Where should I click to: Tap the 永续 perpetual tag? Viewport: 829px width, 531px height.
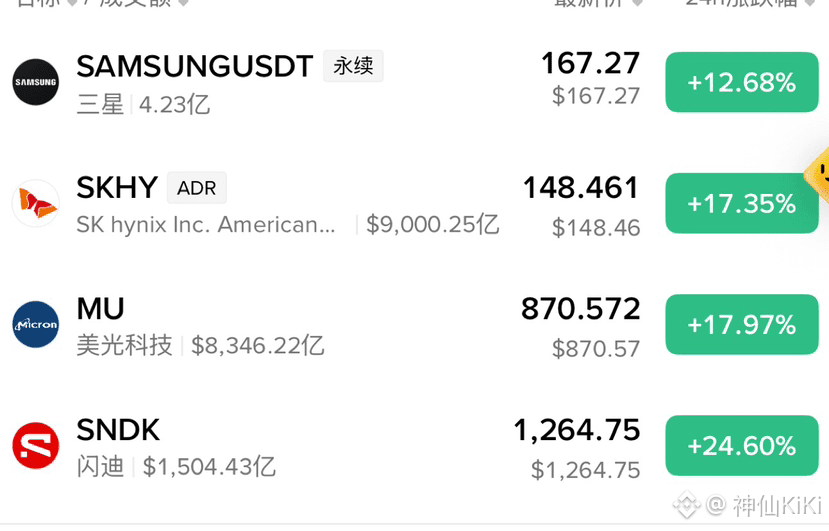click(x=353, y=66)
